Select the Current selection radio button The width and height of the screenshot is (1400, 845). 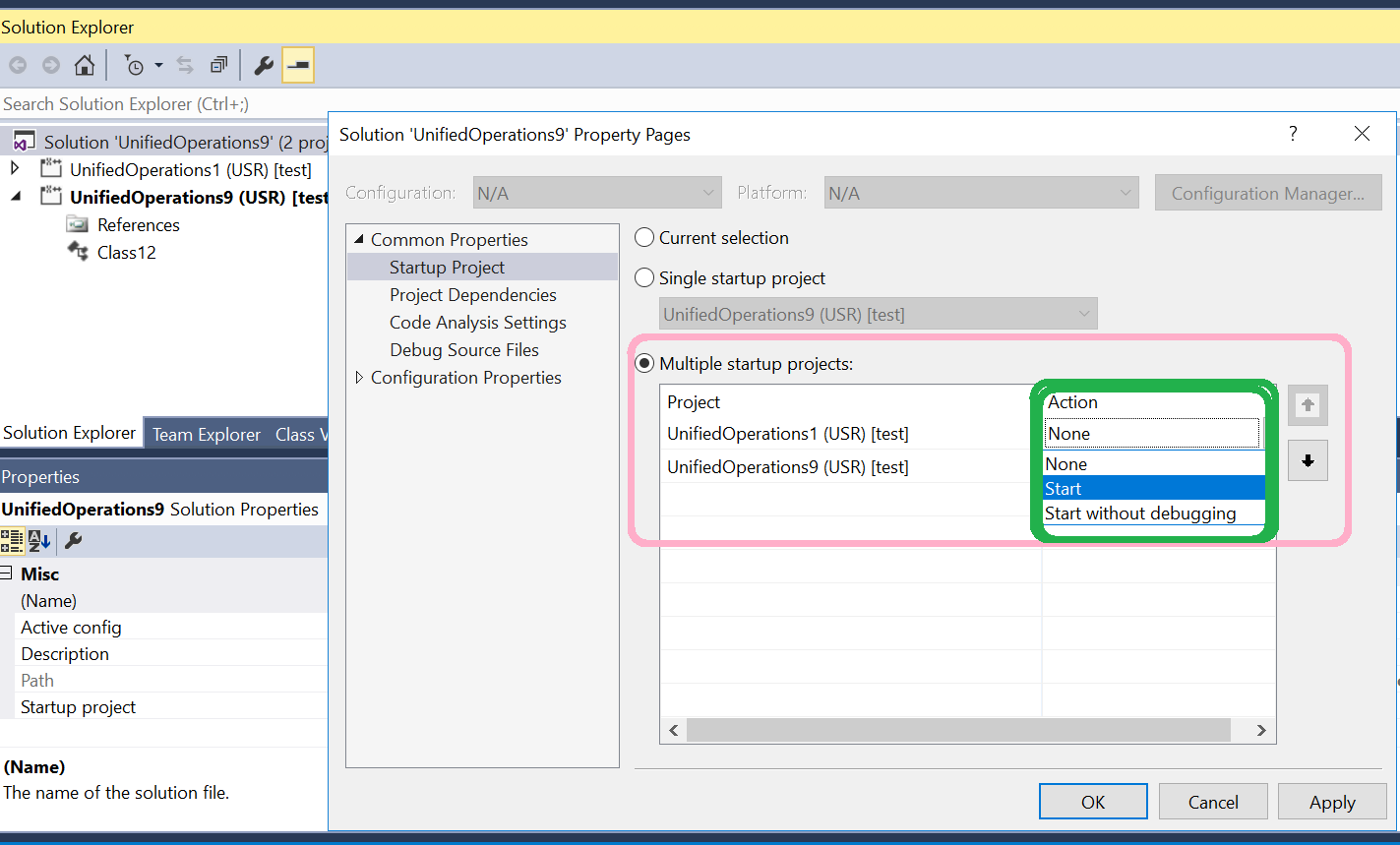click(644, 237)
